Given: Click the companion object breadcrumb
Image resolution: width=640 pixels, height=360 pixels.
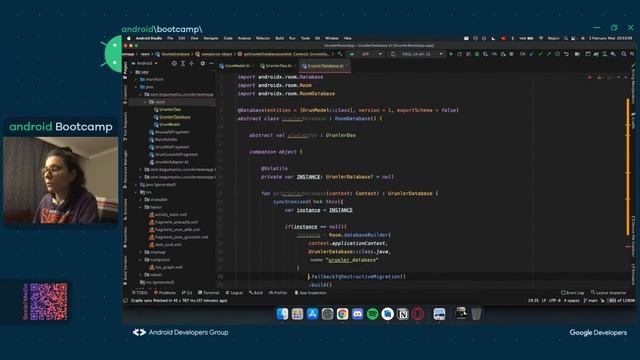Looking at the screenshot, I should [x=214, y=54].
